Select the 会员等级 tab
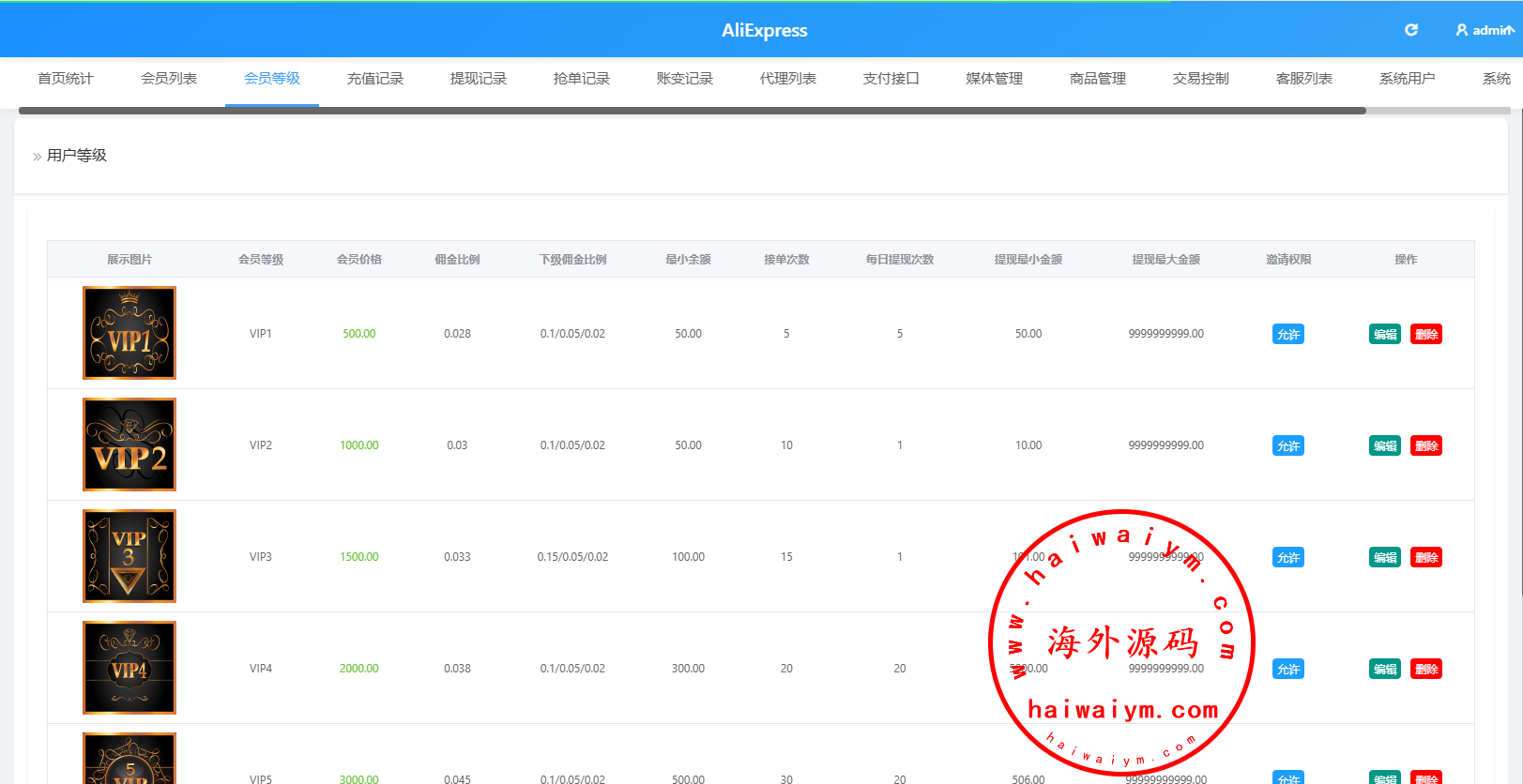 (x=272, y=79)
